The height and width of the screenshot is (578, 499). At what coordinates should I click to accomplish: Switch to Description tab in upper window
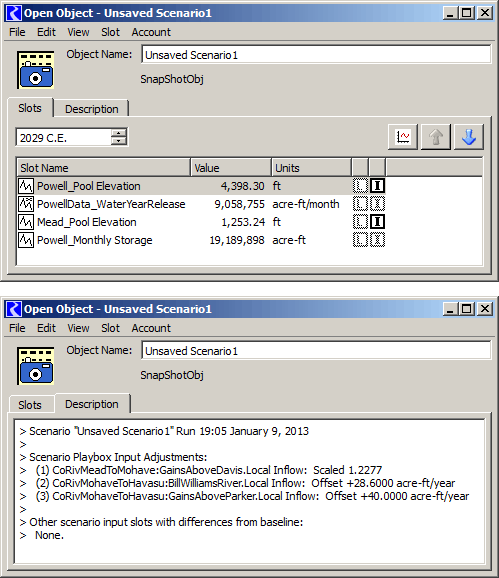pyautogui.click(x=92, y=109)
